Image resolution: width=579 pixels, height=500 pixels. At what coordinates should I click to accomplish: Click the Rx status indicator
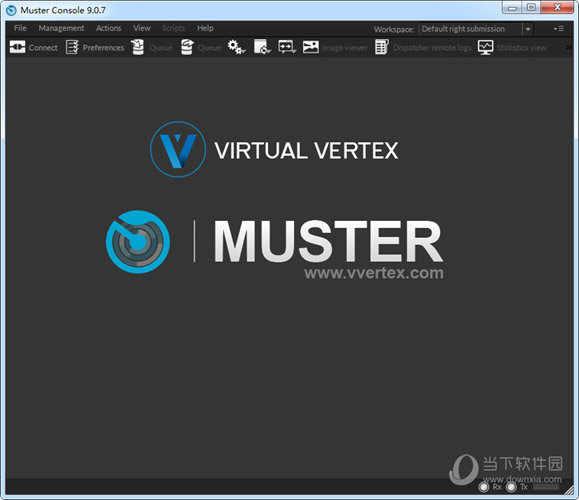tap(484, 487)
